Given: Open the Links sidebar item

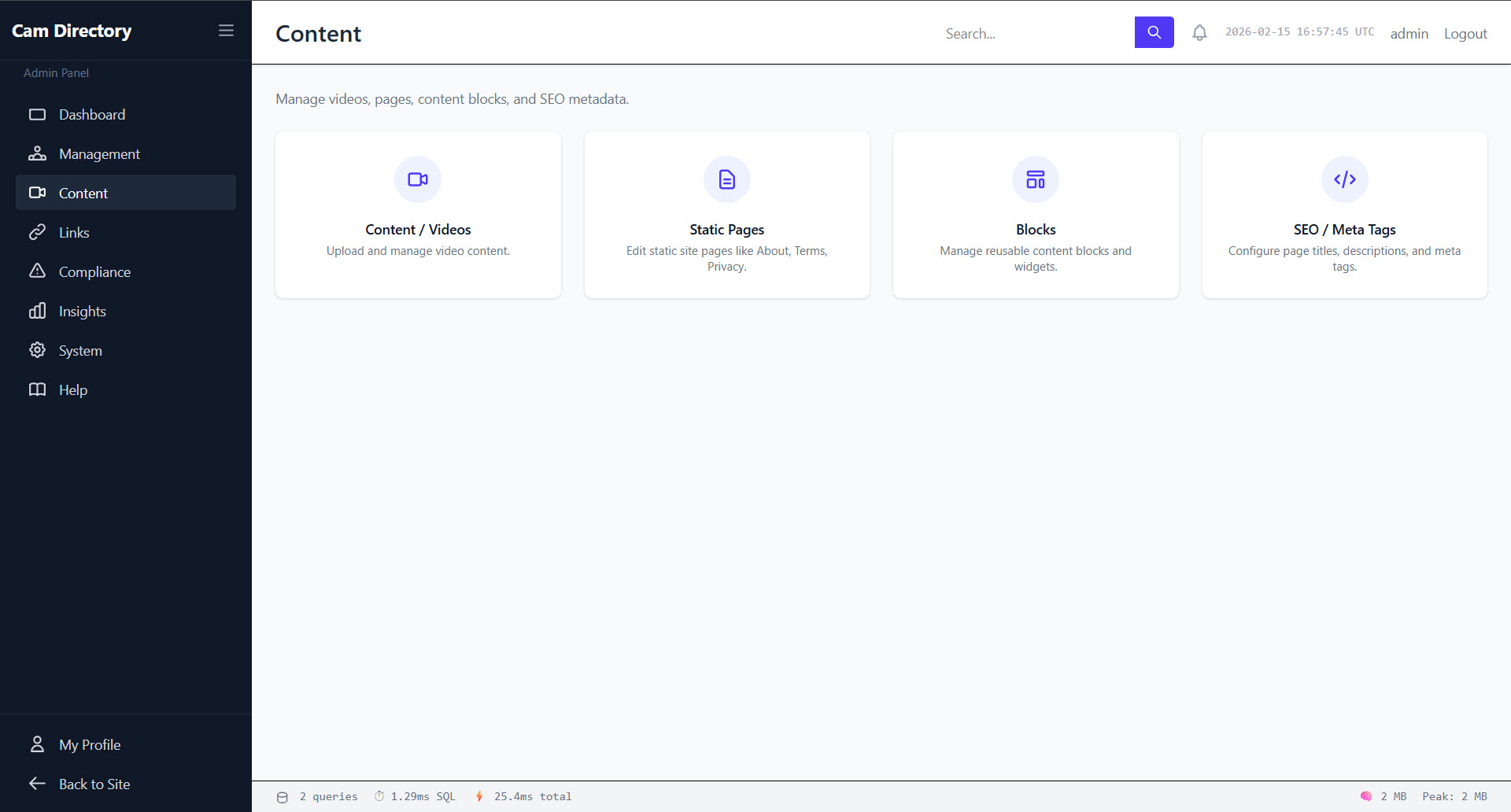Looking at the screenshot, I should tap(74, 233).
